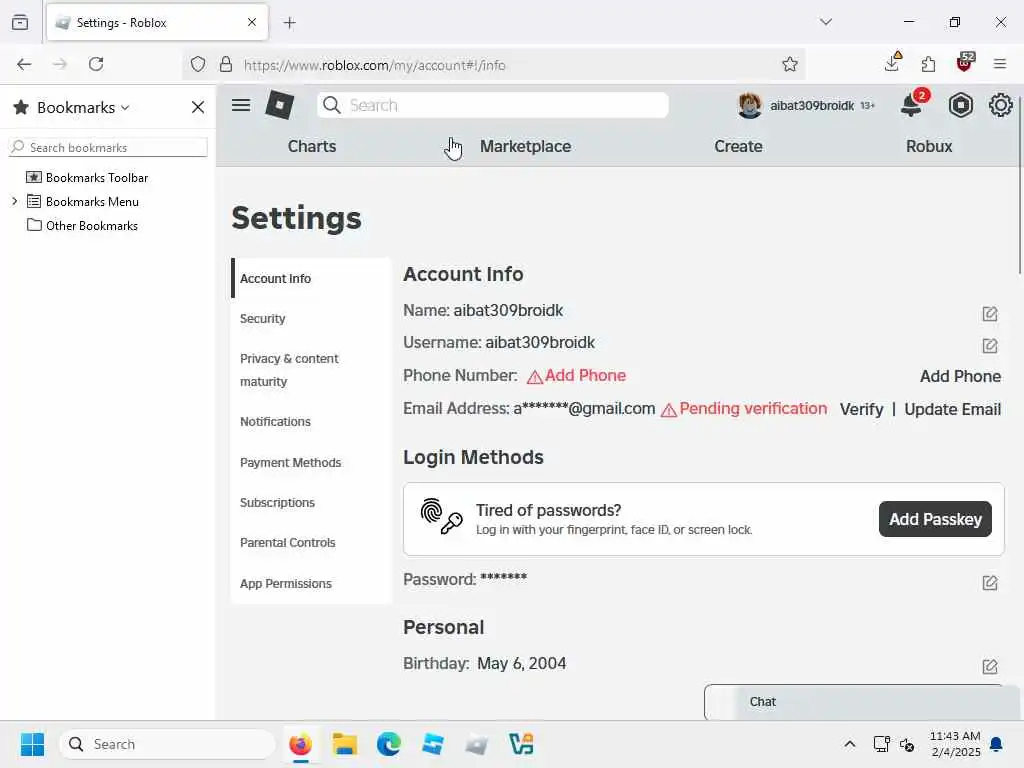Bookmark this page with the star icon
Viewport: 1024px width, 768px height.
[x=790, y=64]
